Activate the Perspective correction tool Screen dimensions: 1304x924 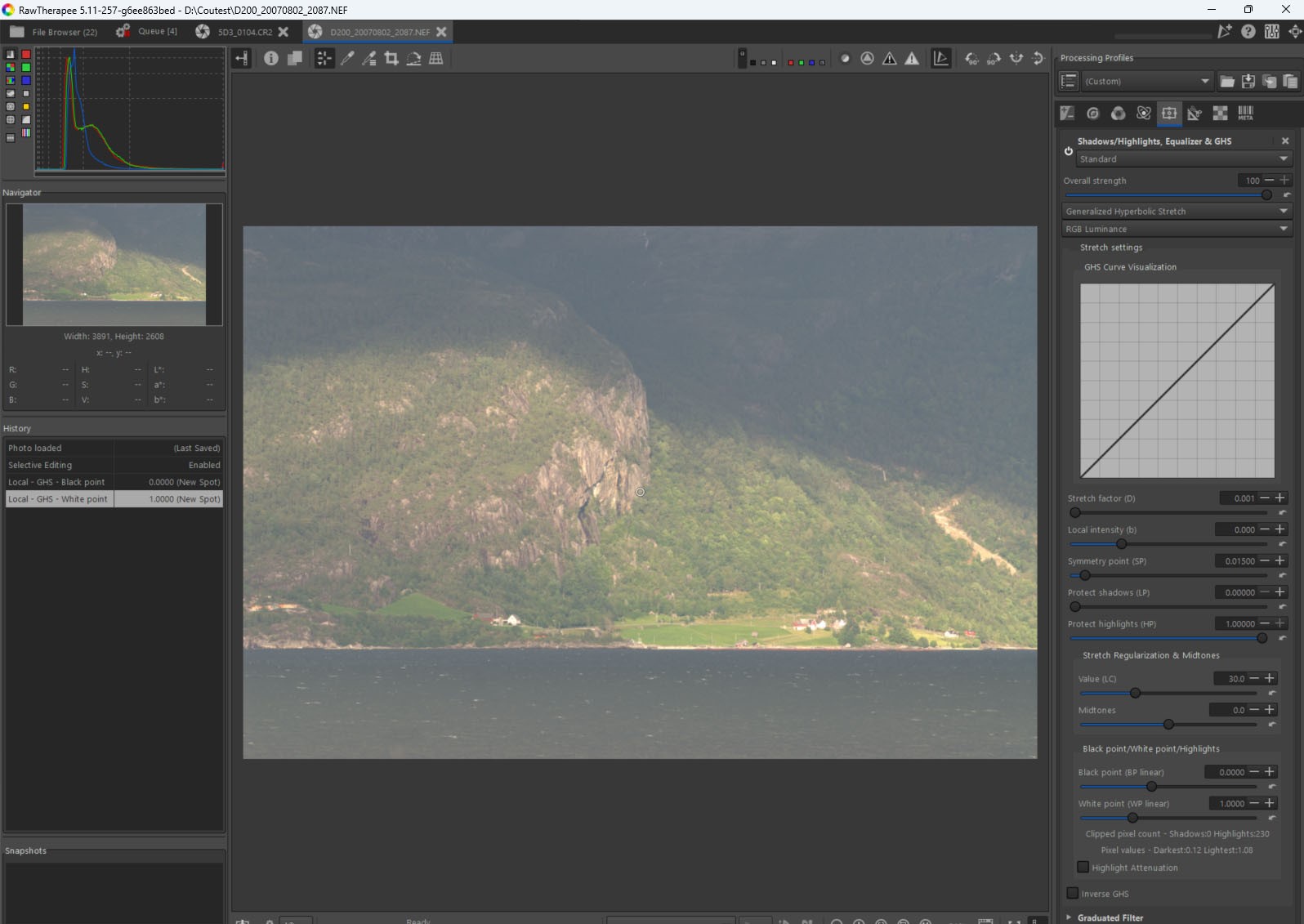436,58
